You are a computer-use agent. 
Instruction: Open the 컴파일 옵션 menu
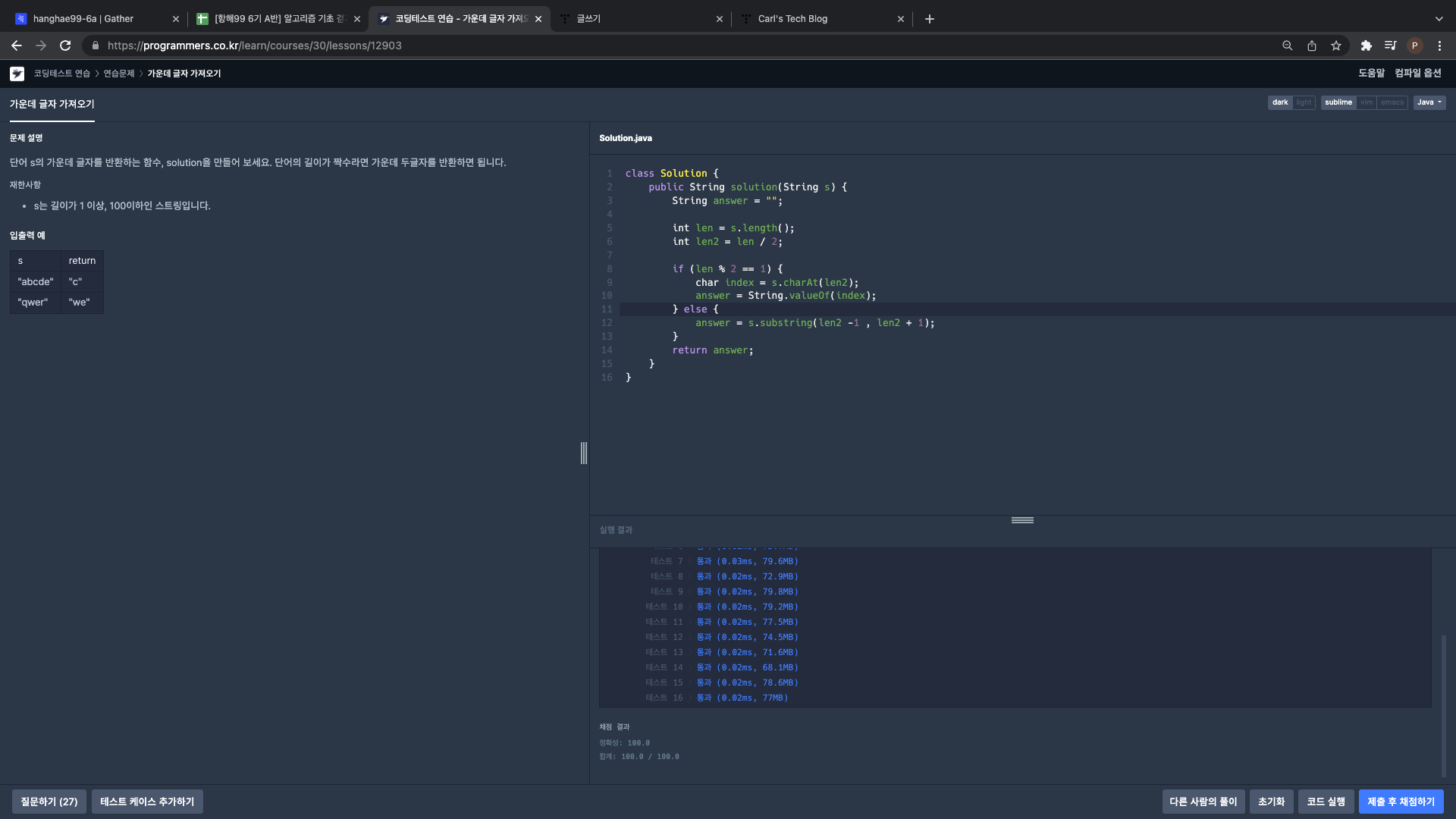click(1417, 73)
